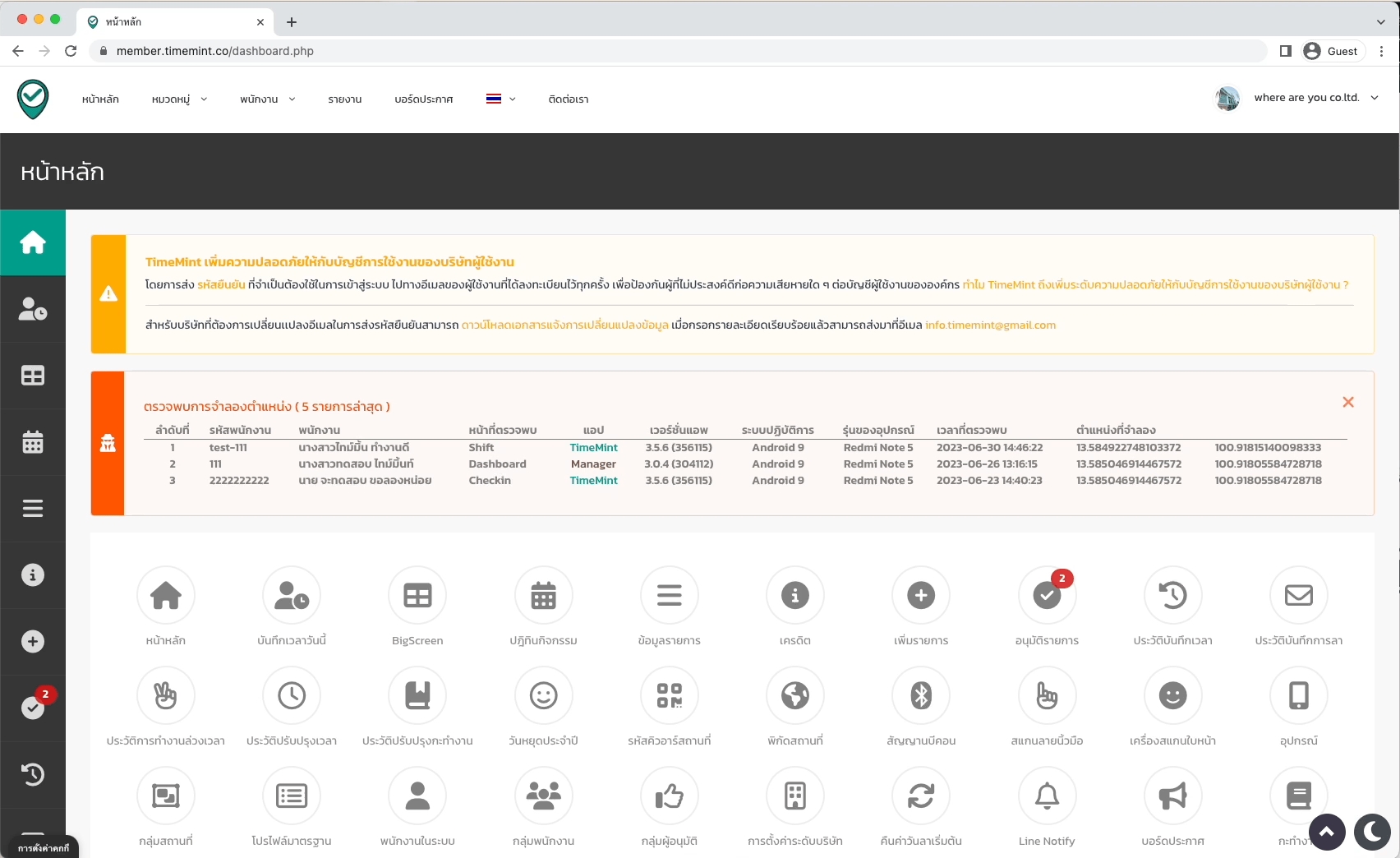Screen dimensions: 1400x858
Task: Open the Line Notify bell icon
Action: click(x=1047, y=796)
